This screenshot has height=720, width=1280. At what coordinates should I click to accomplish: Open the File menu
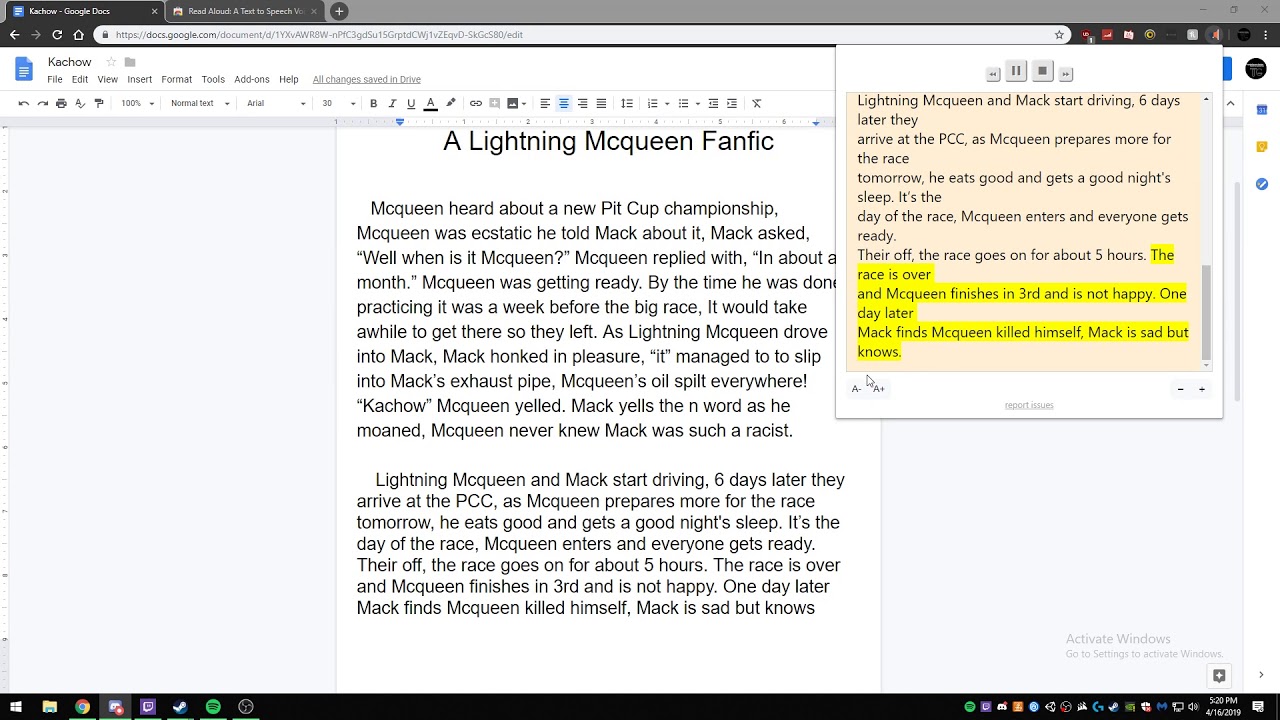(55, 79)
